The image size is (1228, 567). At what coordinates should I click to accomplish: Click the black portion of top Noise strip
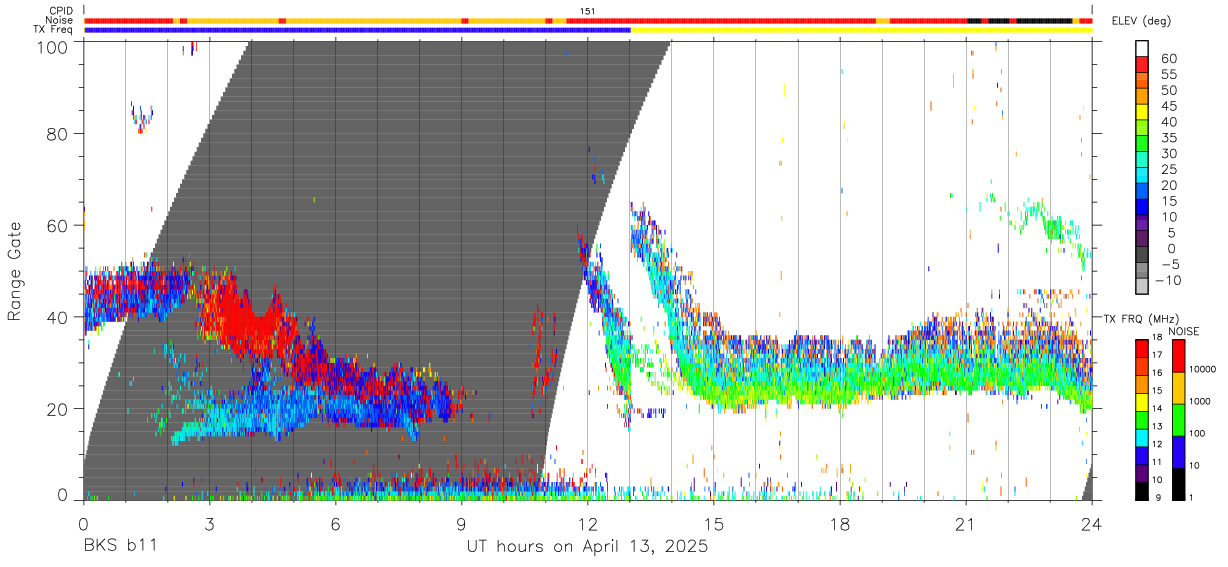click(1044, 20)
